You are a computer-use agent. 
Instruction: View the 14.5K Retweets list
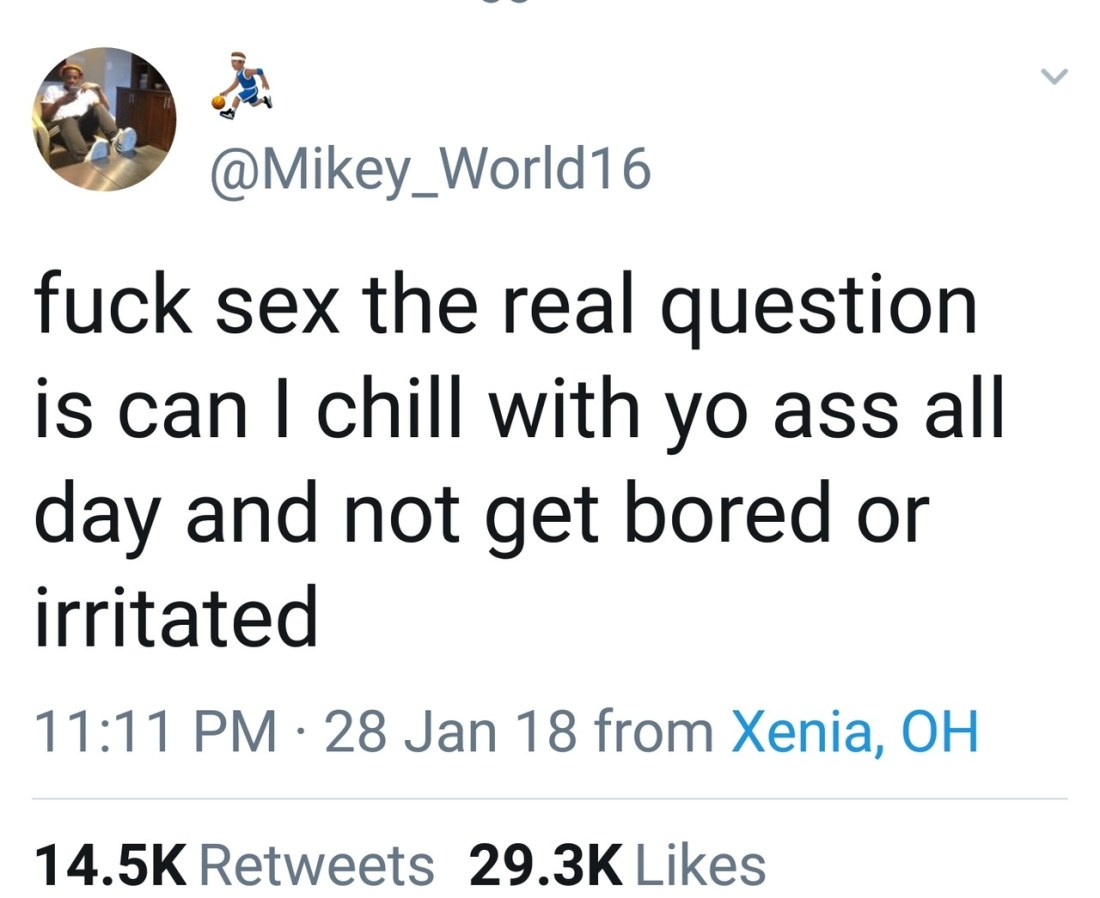(x=234, y=864)
